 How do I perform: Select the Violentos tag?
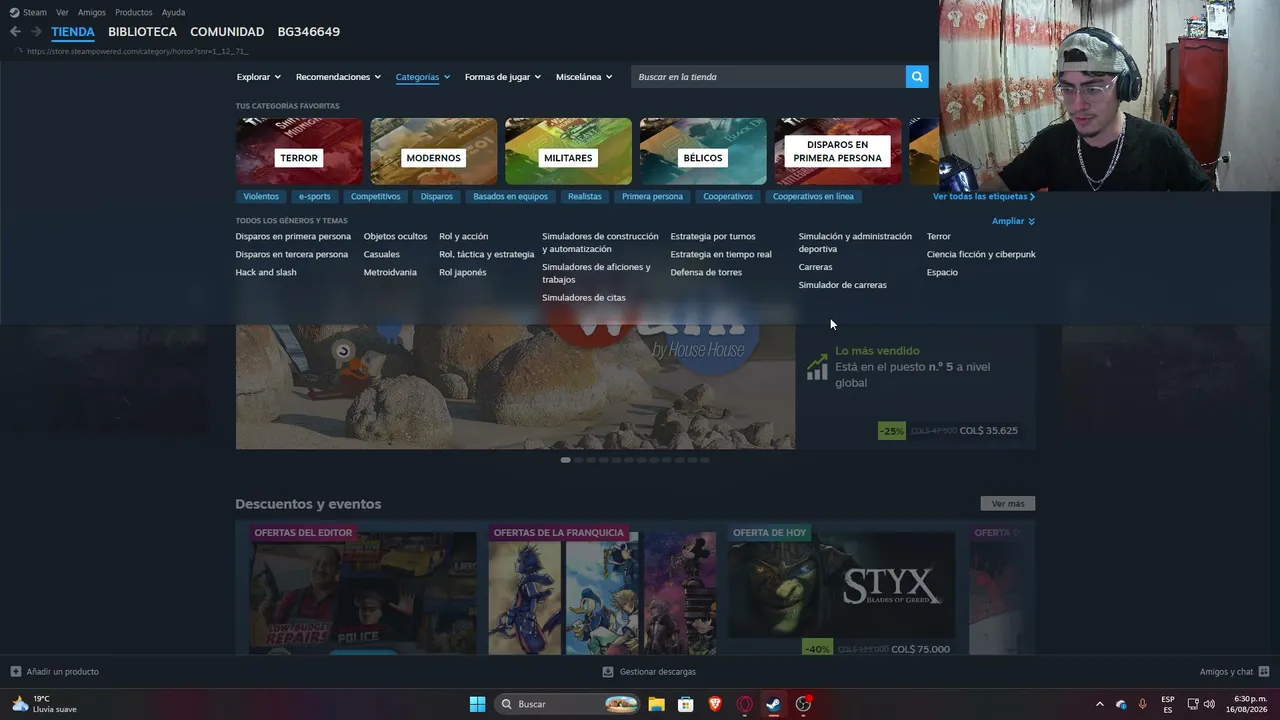click(261, 196)
